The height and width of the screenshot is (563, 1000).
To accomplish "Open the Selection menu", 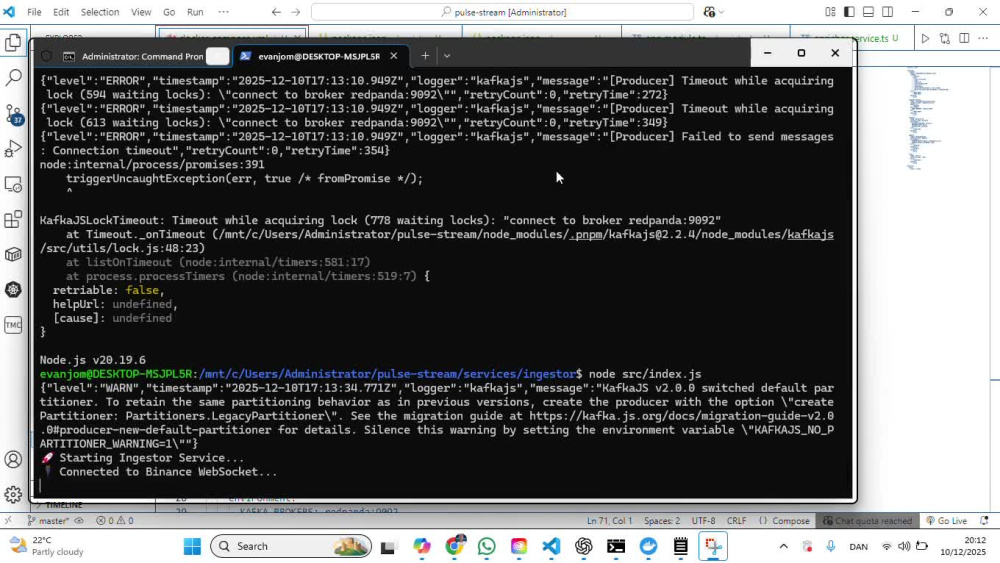I will (99, 12).
